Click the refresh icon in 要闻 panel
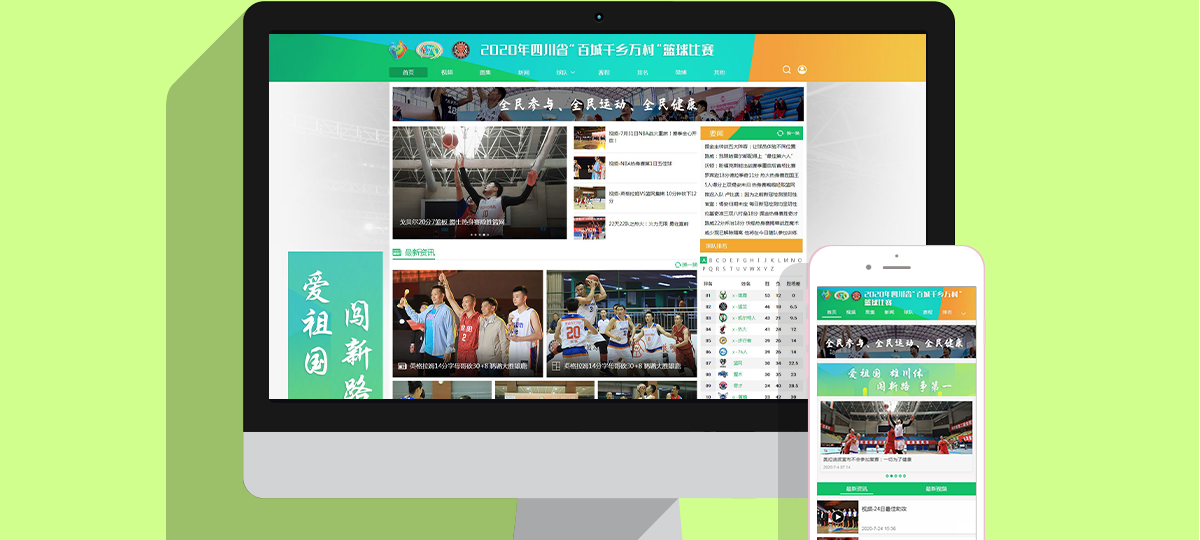 [x=781, y=133]
